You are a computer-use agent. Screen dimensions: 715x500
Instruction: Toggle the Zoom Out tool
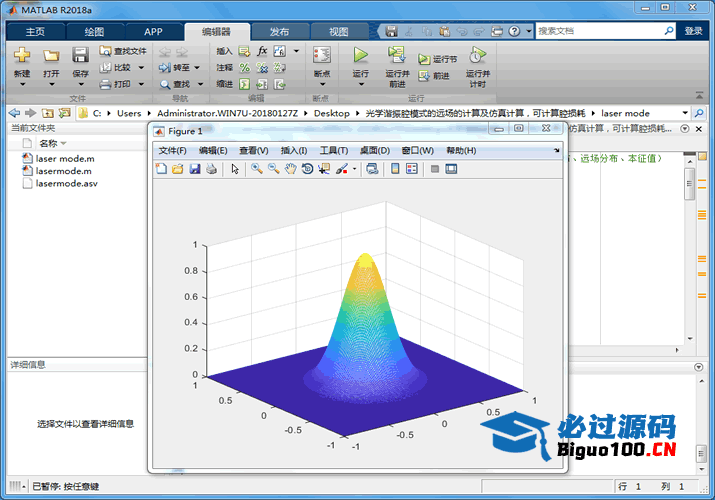(274, 169)
